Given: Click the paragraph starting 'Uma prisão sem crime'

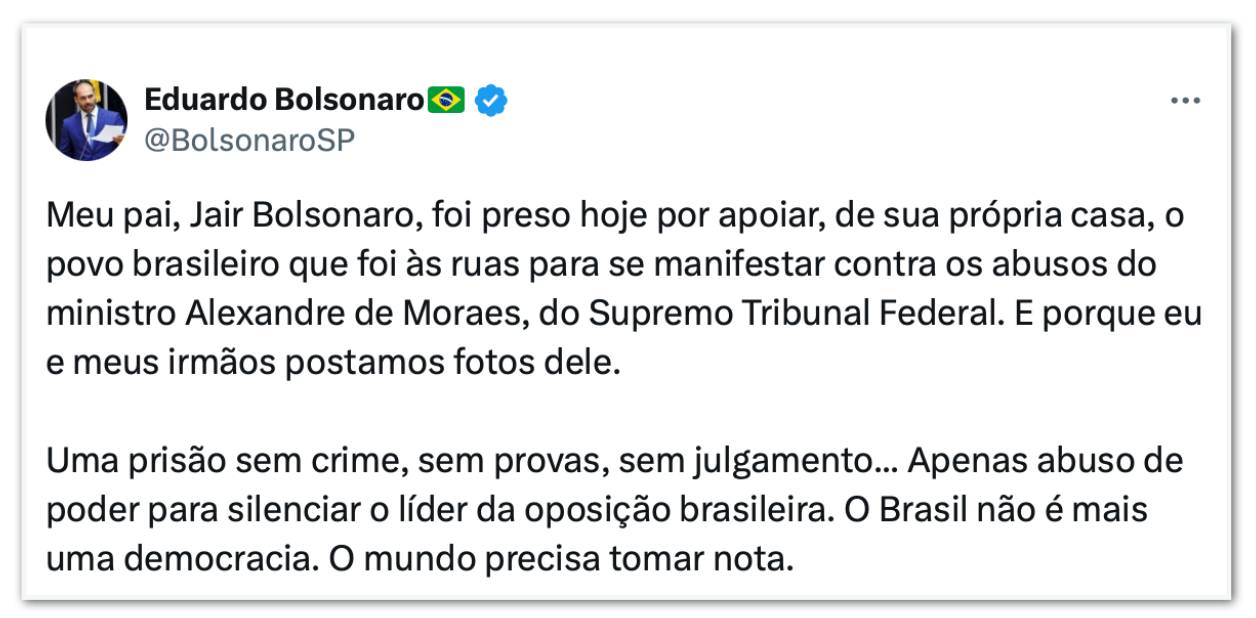Looking at the screenshot, I should (x=614, y=510).
